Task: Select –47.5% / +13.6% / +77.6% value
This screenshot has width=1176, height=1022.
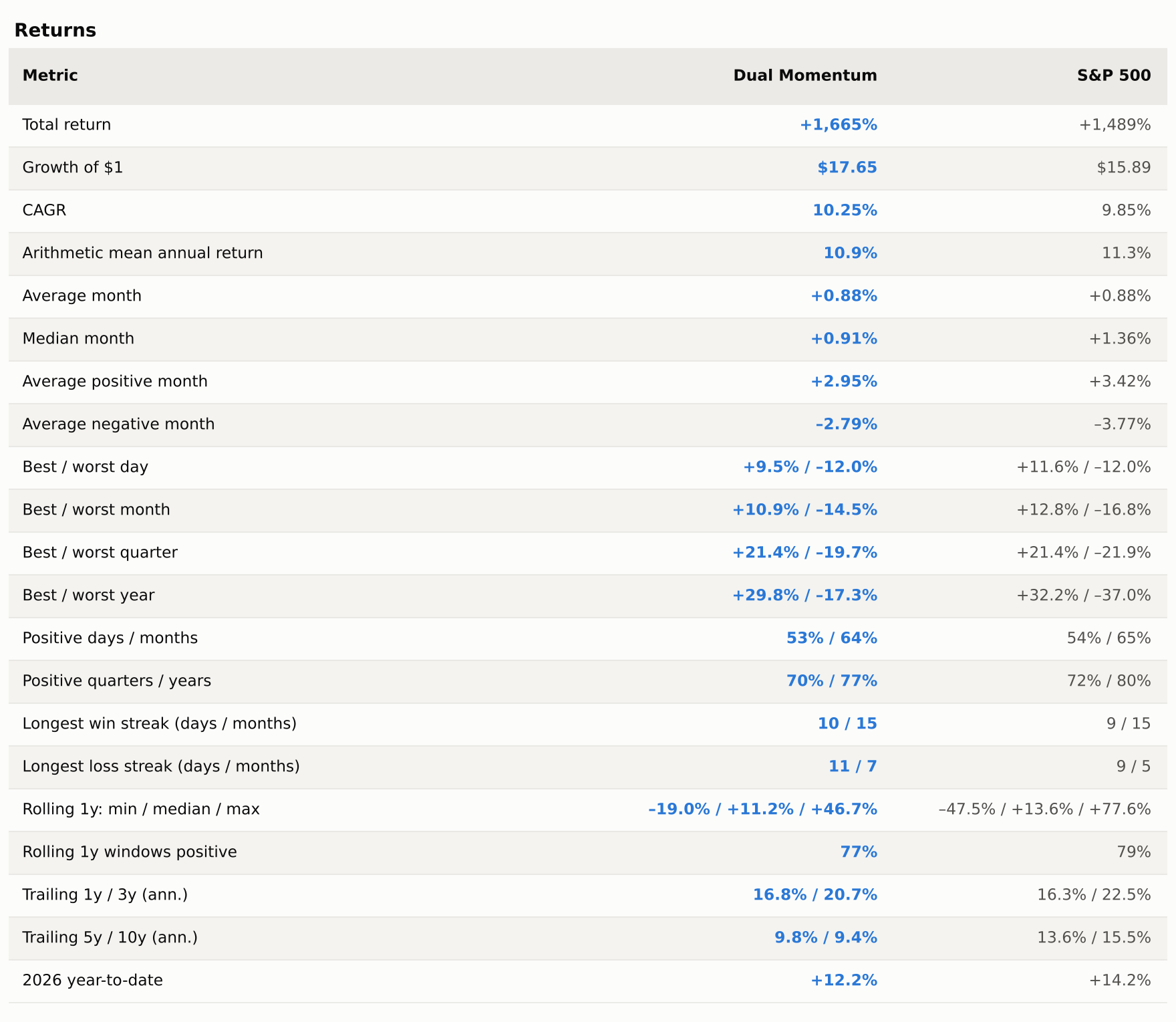Action: click(x=1045, y=809)
